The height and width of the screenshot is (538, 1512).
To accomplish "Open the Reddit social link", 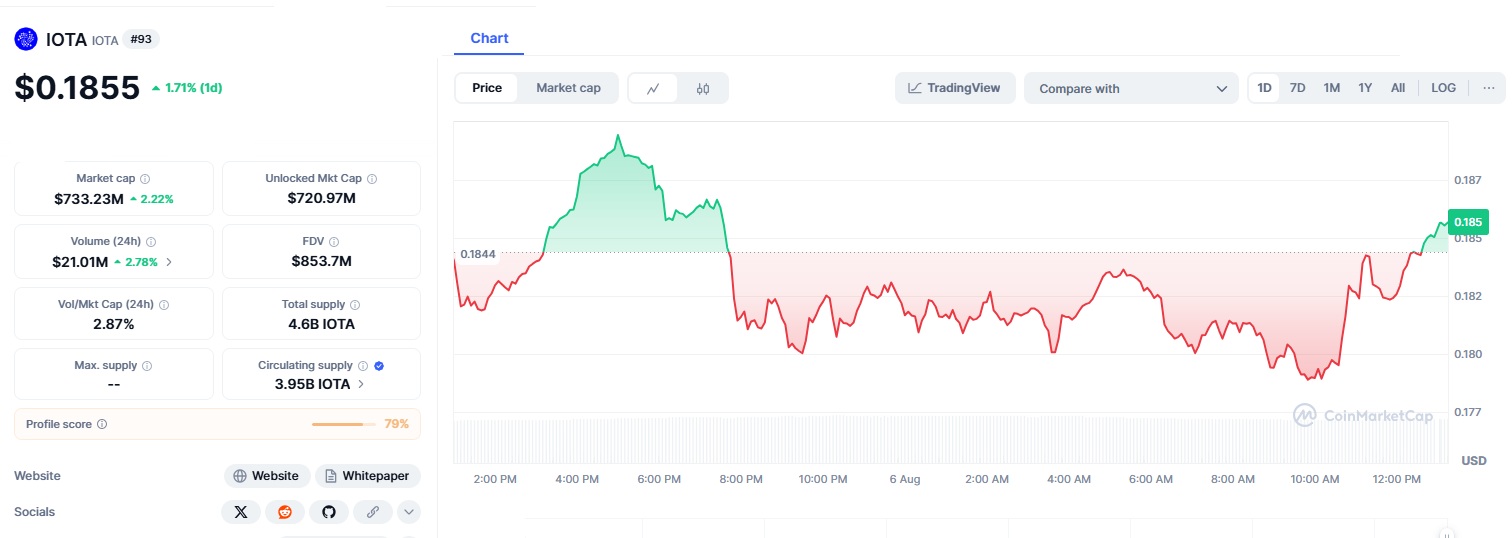I will click(x=285, y=512).
